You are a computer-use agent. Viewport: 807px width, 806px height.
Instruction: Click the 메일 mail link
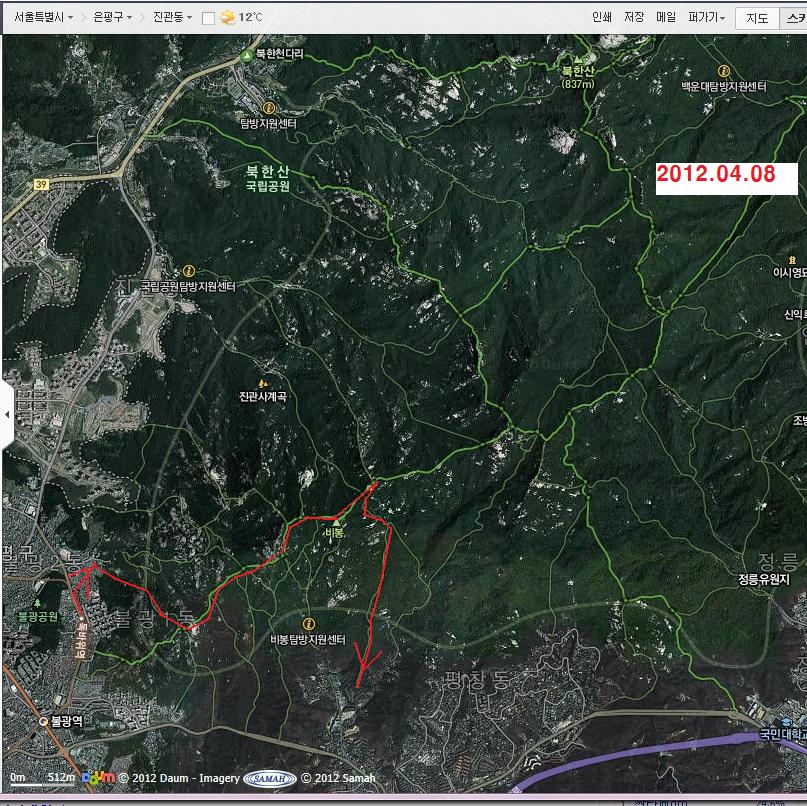click(666, 17)
